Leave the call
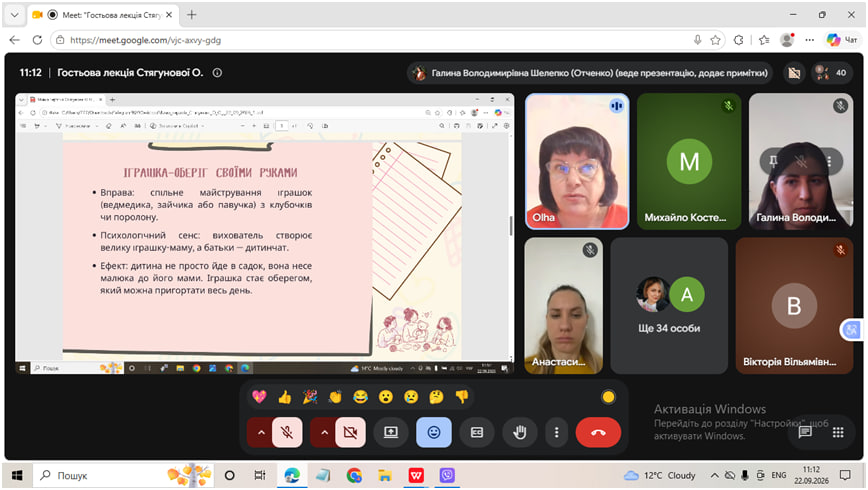The height and width of the screenshot is (490, 868). (x=598, y=432)
